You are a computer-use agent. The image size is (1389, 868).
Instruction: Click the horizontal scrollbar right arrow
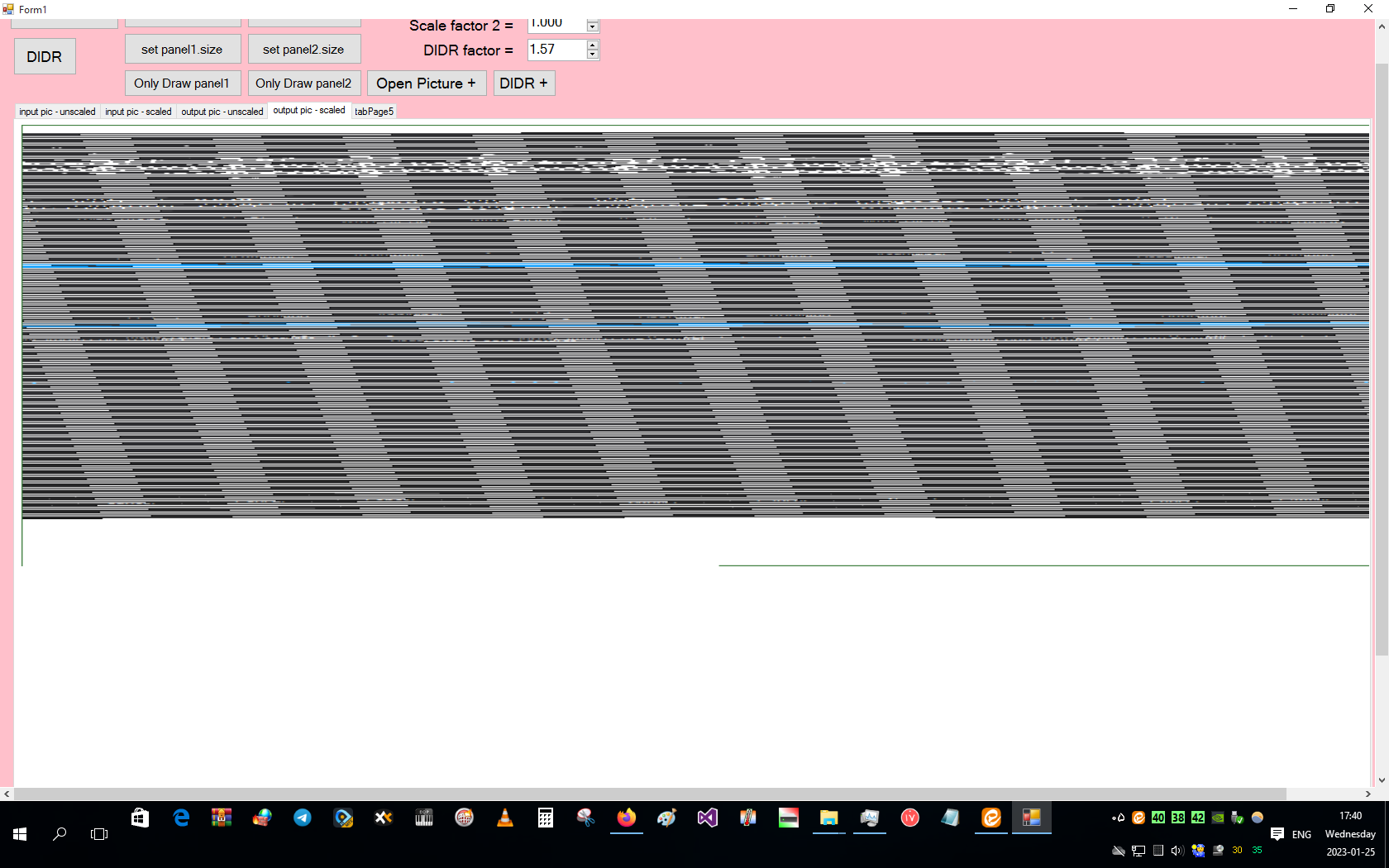1368,794
